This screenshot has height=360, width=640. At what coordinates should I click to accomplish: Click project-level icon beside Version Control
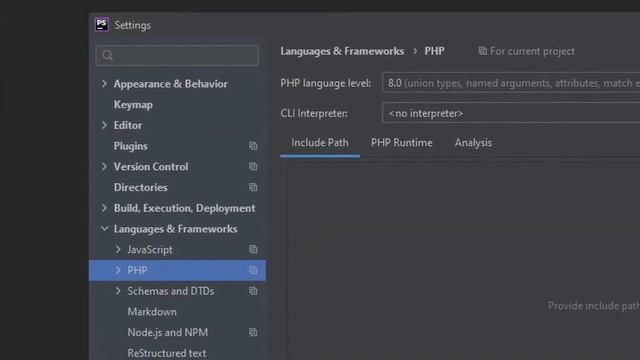253,167
